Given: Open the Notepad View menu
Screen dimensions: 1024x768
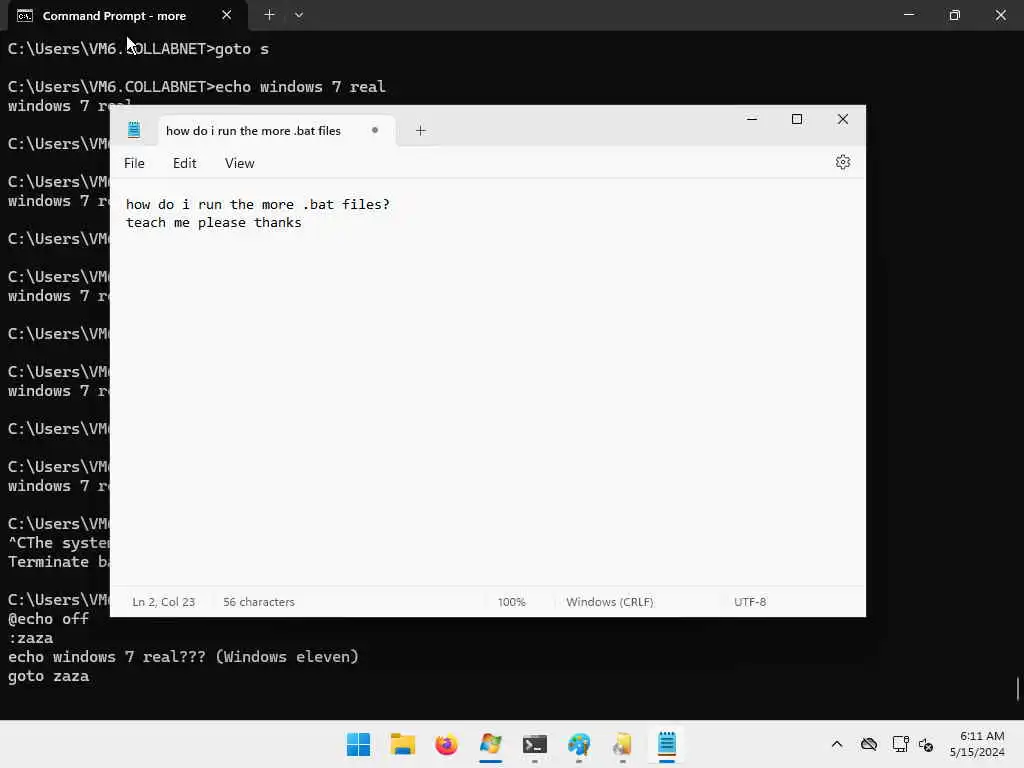Looking at the screenshot, I should 240,163.
